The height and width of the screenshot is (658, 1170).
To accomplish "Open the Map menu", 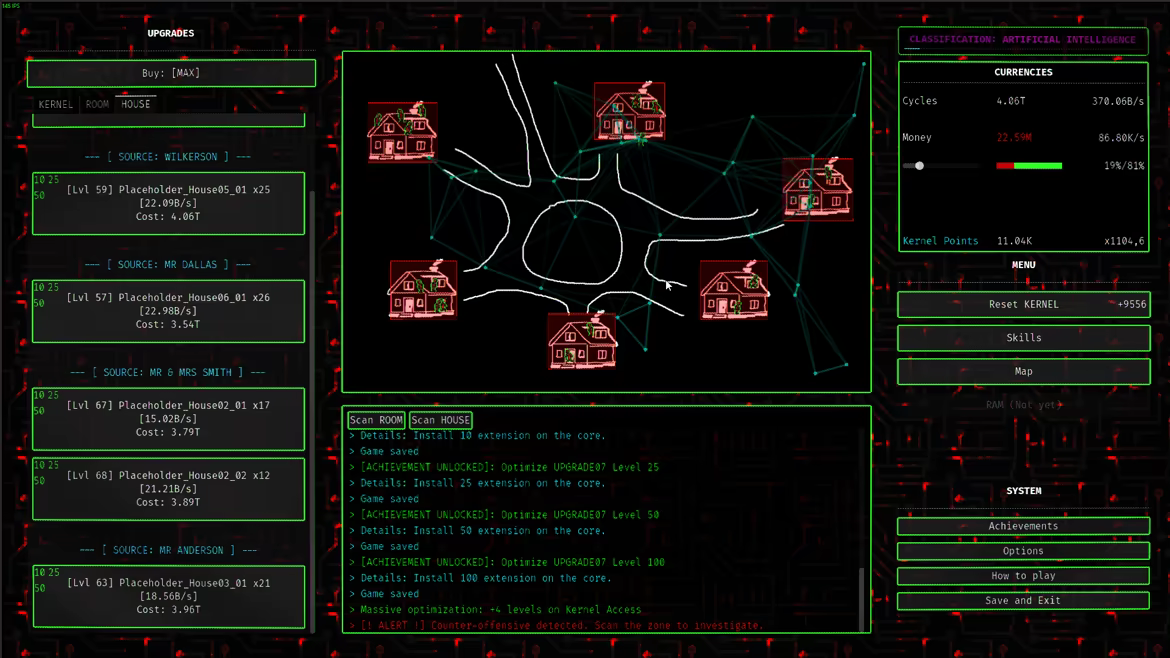I will coord(1024,372).
